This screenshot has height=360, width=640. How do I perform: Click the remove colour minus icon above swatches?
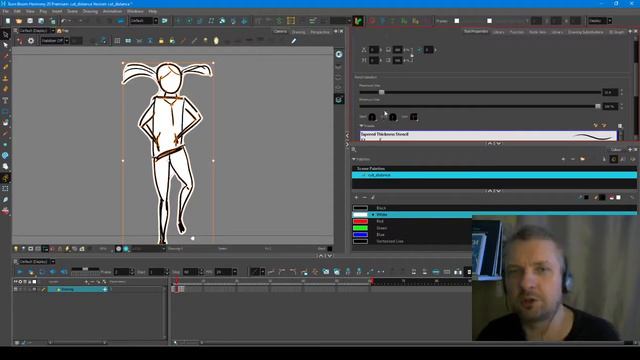point(364,198)
